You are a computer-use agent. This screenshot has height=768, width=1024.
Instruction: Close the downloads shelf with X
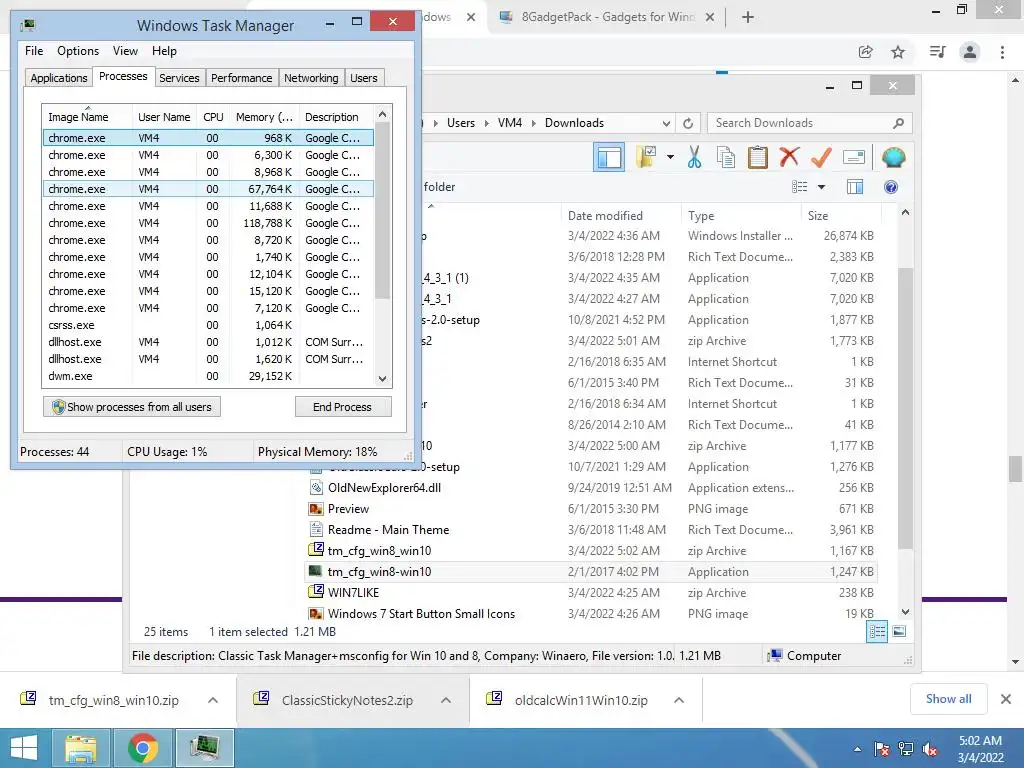click(x=1006, y=699)
